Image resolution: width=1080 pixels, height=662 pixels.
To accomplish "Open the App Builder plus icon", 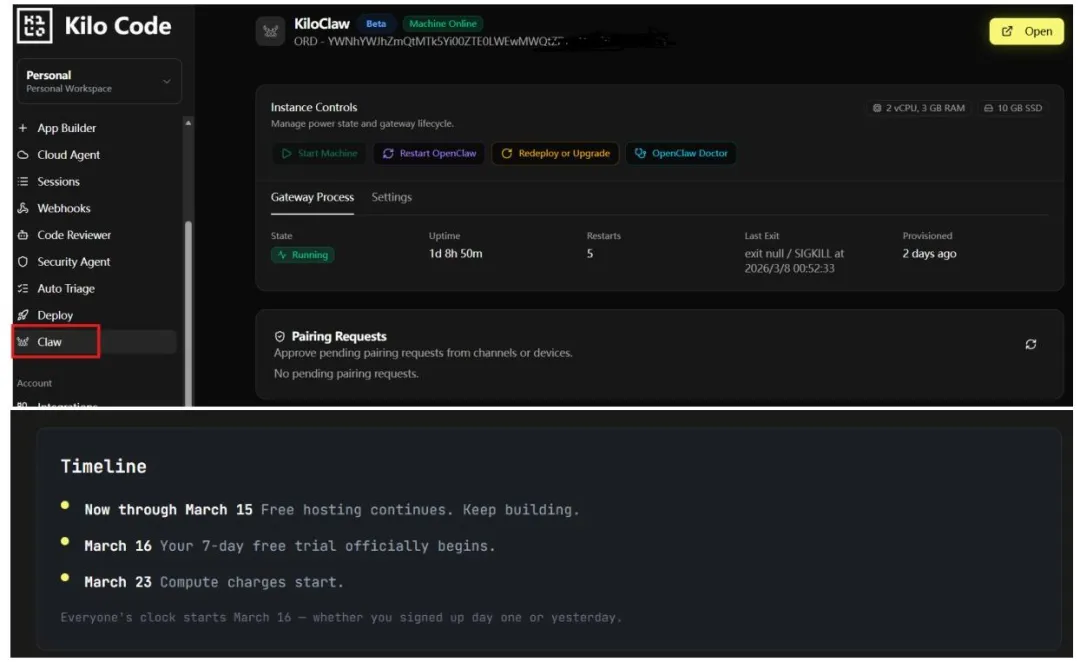I will (23, 128).
